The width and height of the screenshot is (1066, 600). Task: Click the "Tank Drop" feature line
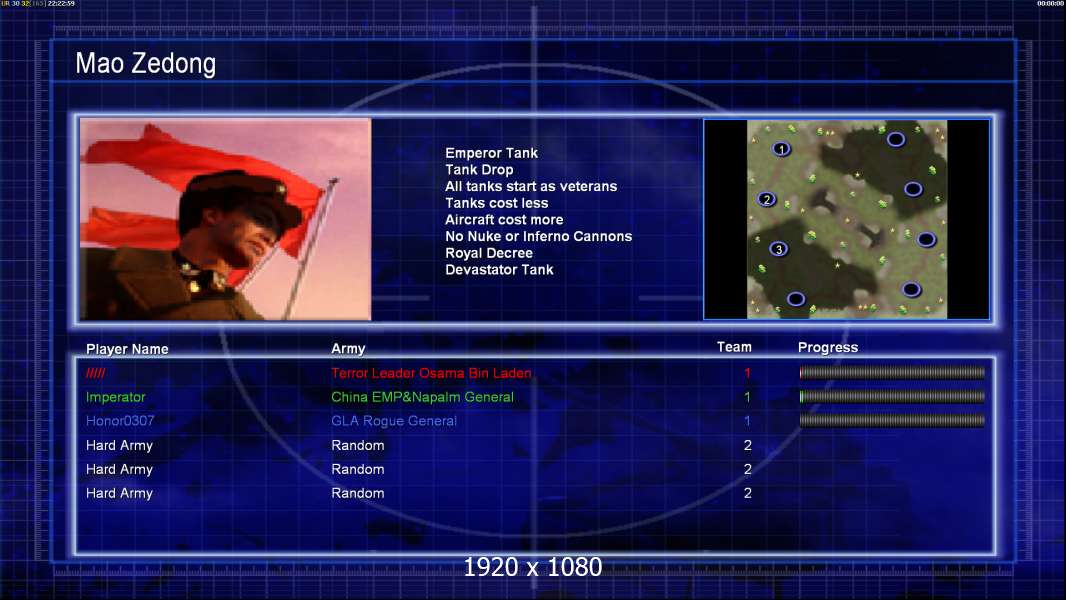tap(479, 170)
